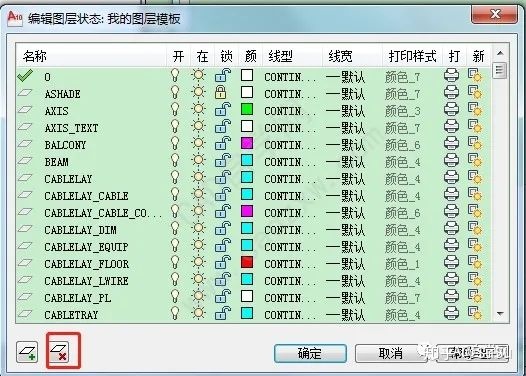Freeze the ASHADE layer via sun icon
526x376 pixels.
(x=198, y=92)
